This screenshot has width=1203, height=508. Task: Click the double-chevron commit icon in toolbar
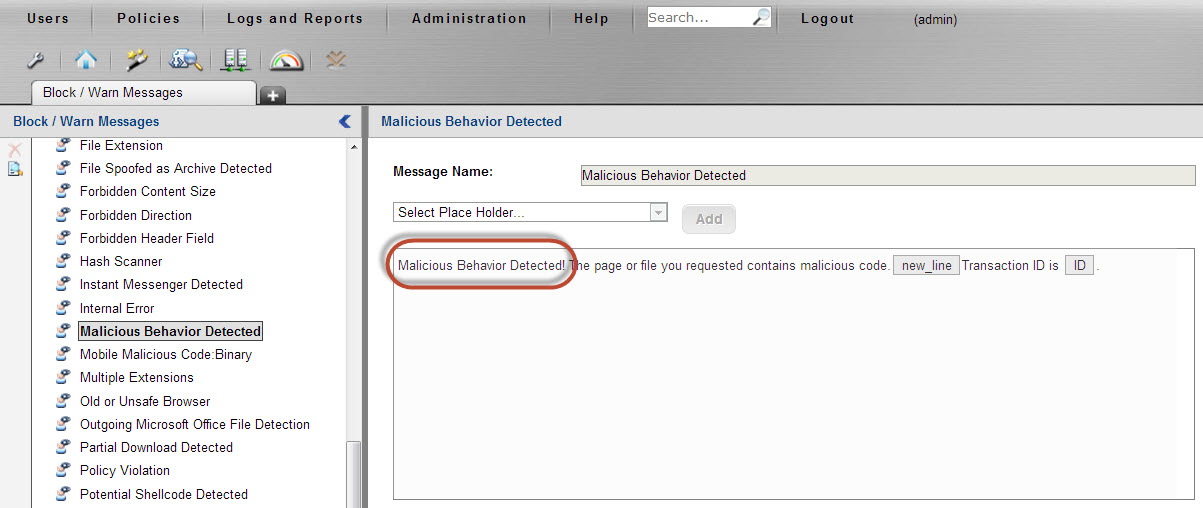click(x=336, y=61)
